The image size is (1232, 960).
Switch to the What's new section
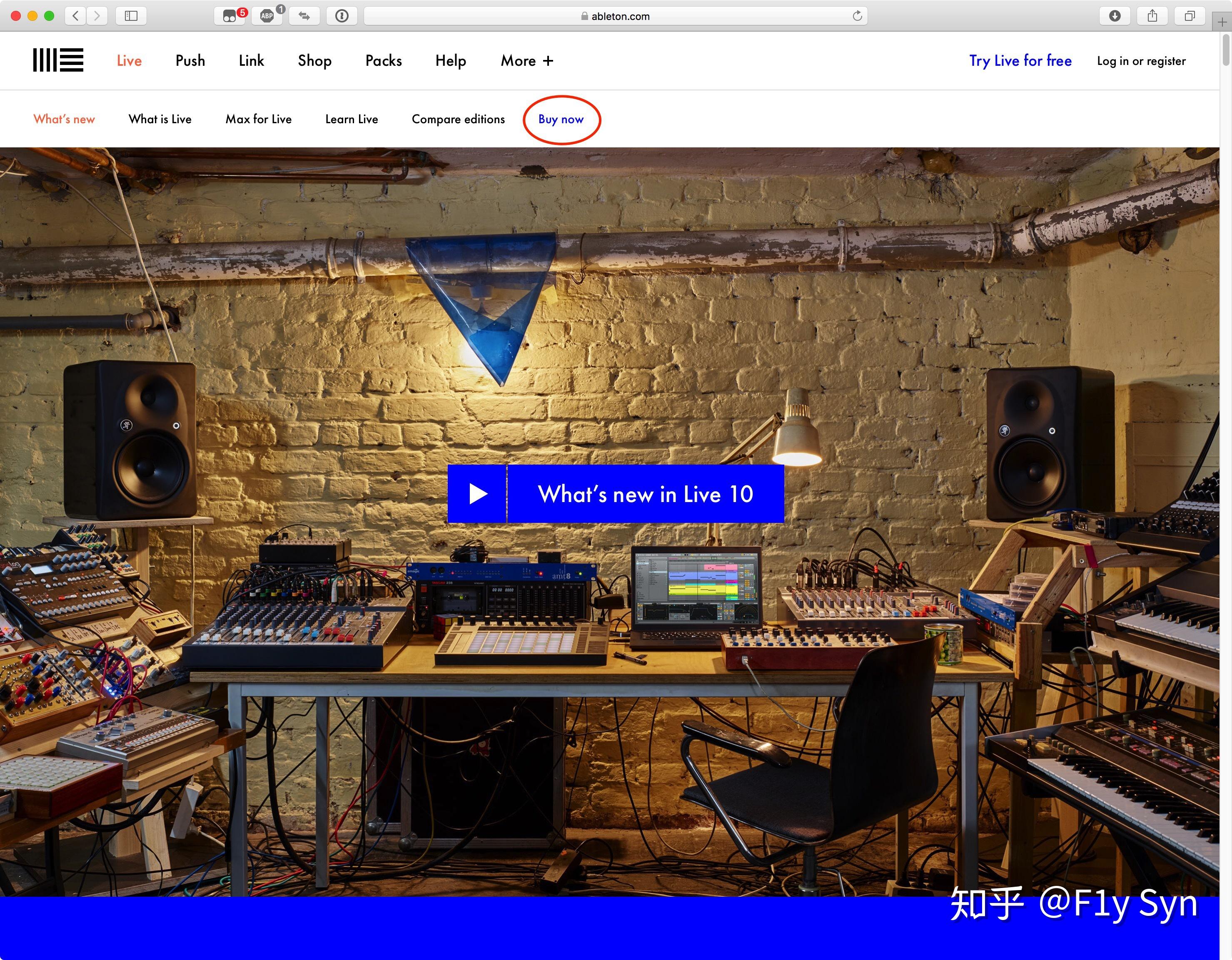click(x=64, y=119)
